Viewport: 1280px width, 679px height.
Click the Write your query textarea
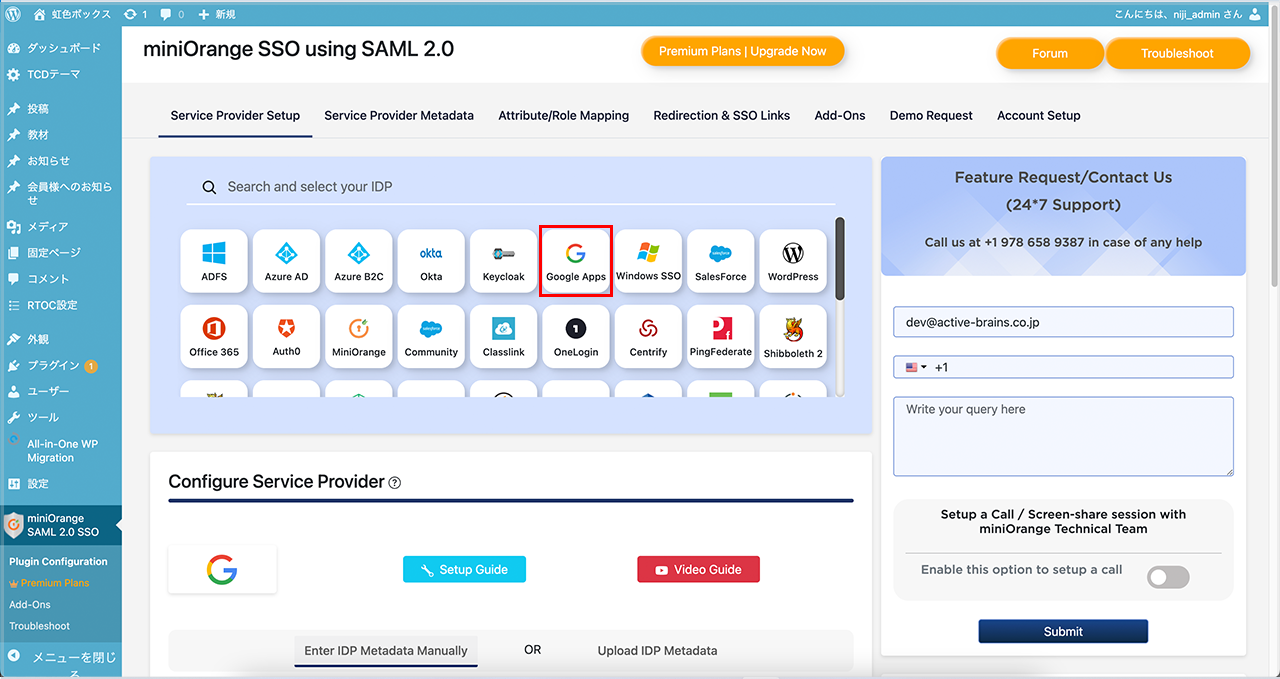pos(1063,436)
